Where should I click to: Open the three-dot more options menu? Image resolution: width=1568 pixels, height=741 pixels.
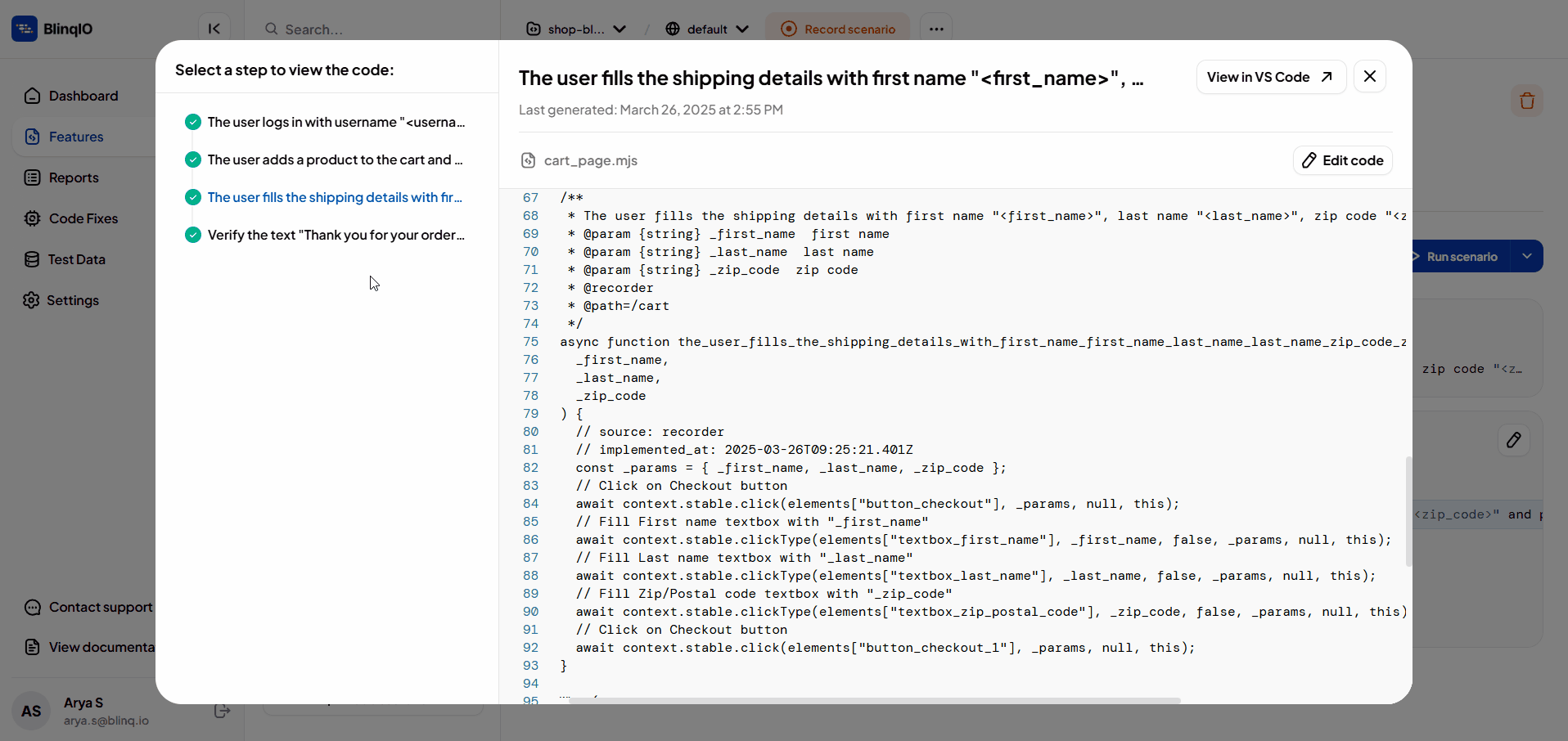click(x=936, y=29)
